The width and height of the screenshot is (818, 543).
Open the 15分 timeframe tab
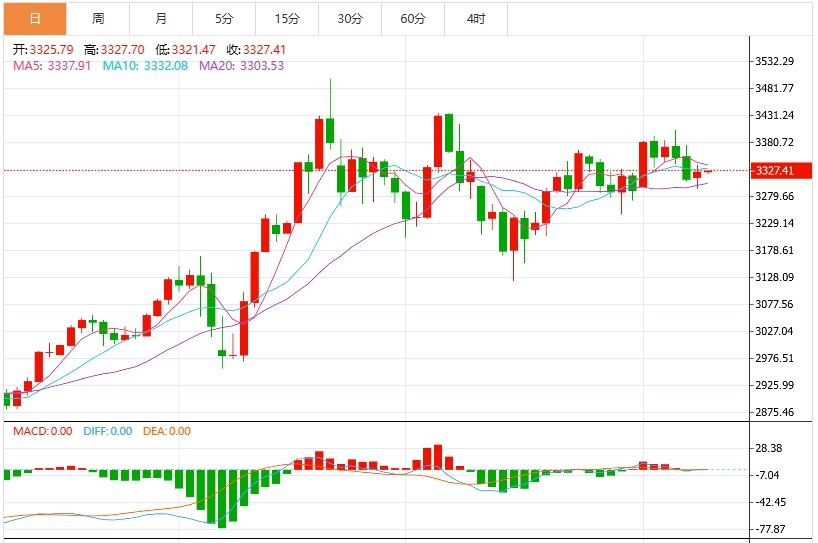[x=287, y=19]
